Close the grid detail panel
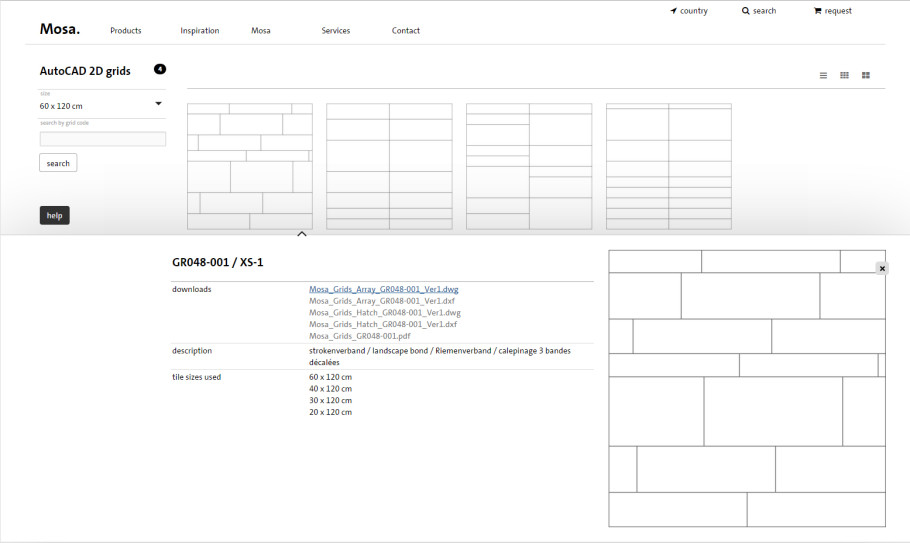The image size is (910, 543). point(882,269)
